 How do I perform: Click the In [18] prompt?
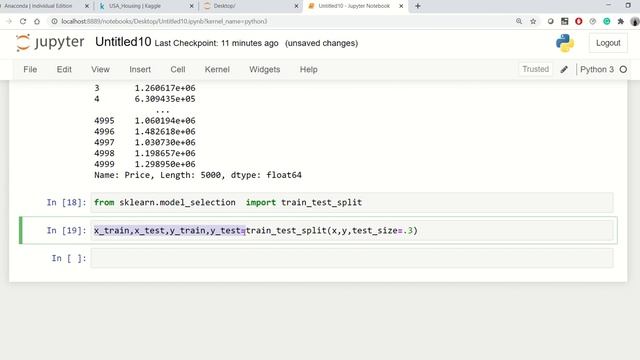67,202
